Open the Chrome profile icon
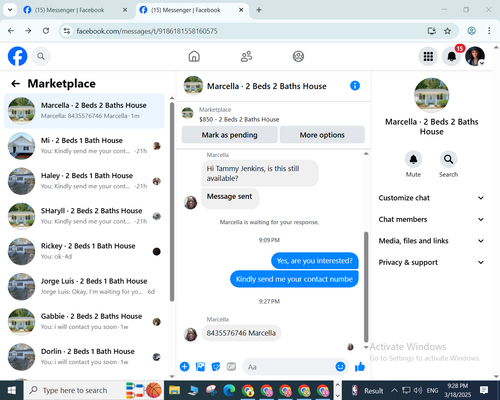The width and height of the screenshot is (500, 400). (x=471, y=31)
